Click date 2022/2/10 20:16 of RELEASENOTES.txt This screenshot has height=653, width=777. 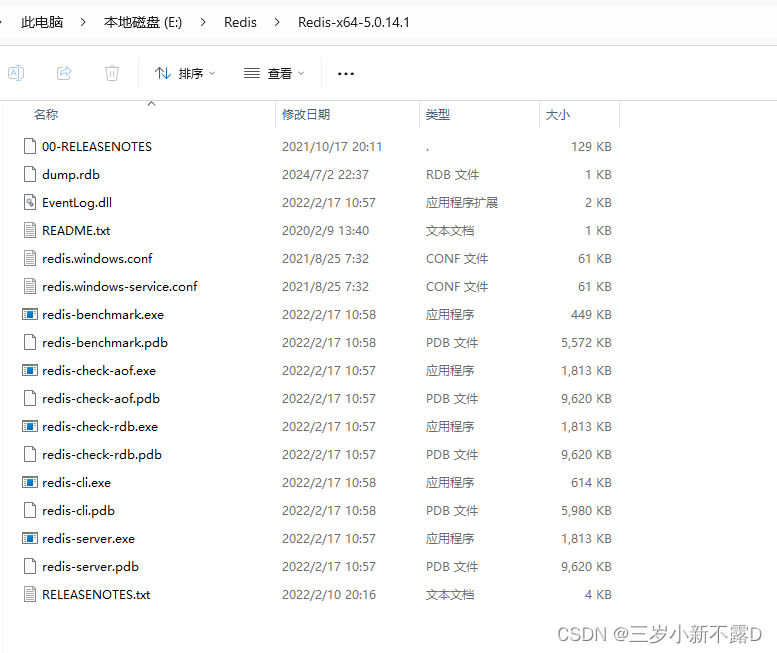329,595
